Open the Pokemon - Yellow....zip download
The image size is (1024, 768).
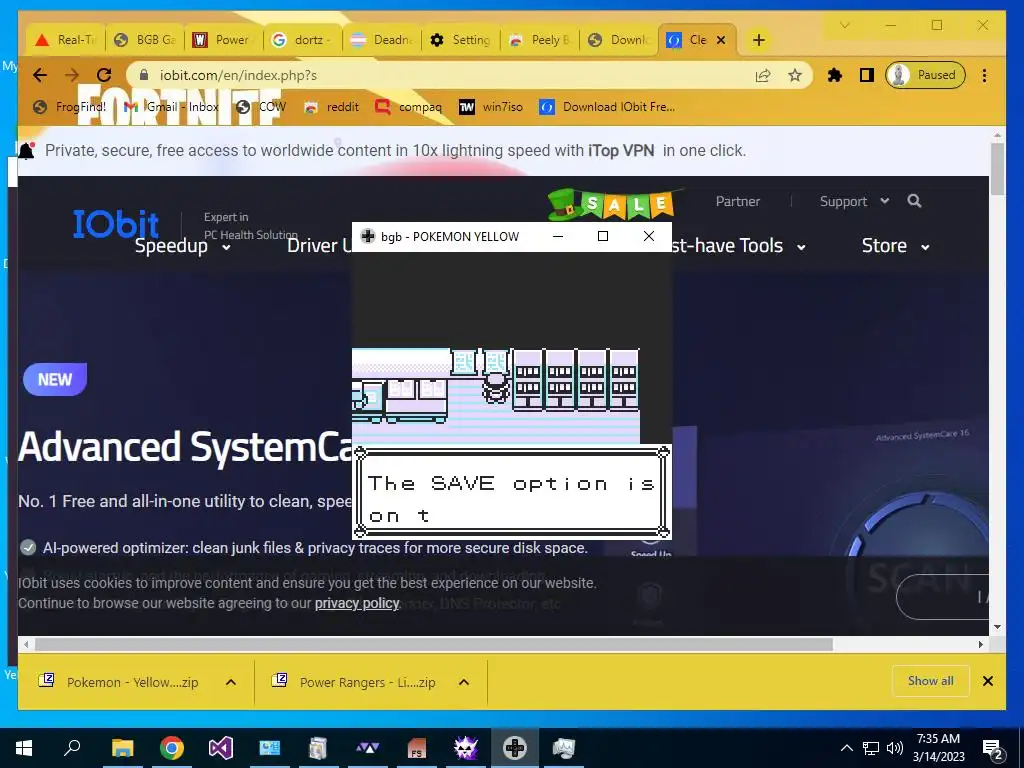pos(119,682)
